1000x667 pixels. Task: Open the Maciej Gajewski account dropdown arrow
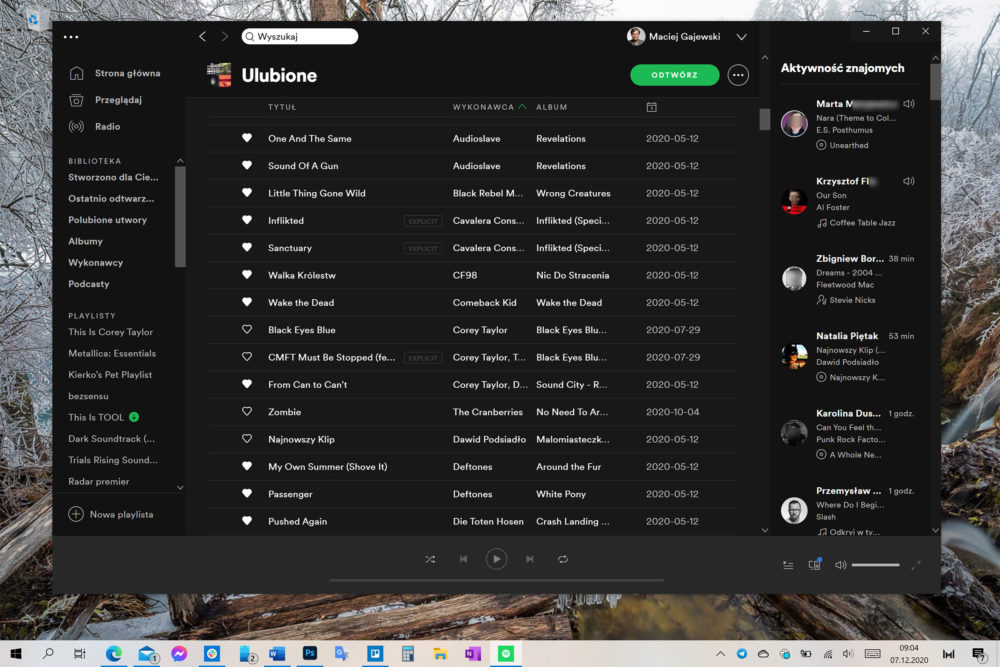(742, 37)
